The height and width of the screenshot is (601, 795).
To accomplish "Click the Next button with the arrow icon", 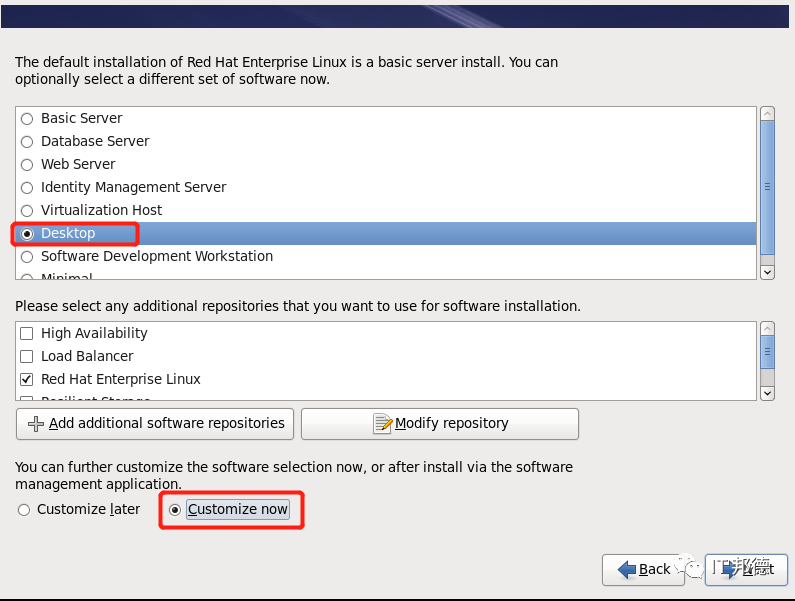I will click(x=746, y=570).
